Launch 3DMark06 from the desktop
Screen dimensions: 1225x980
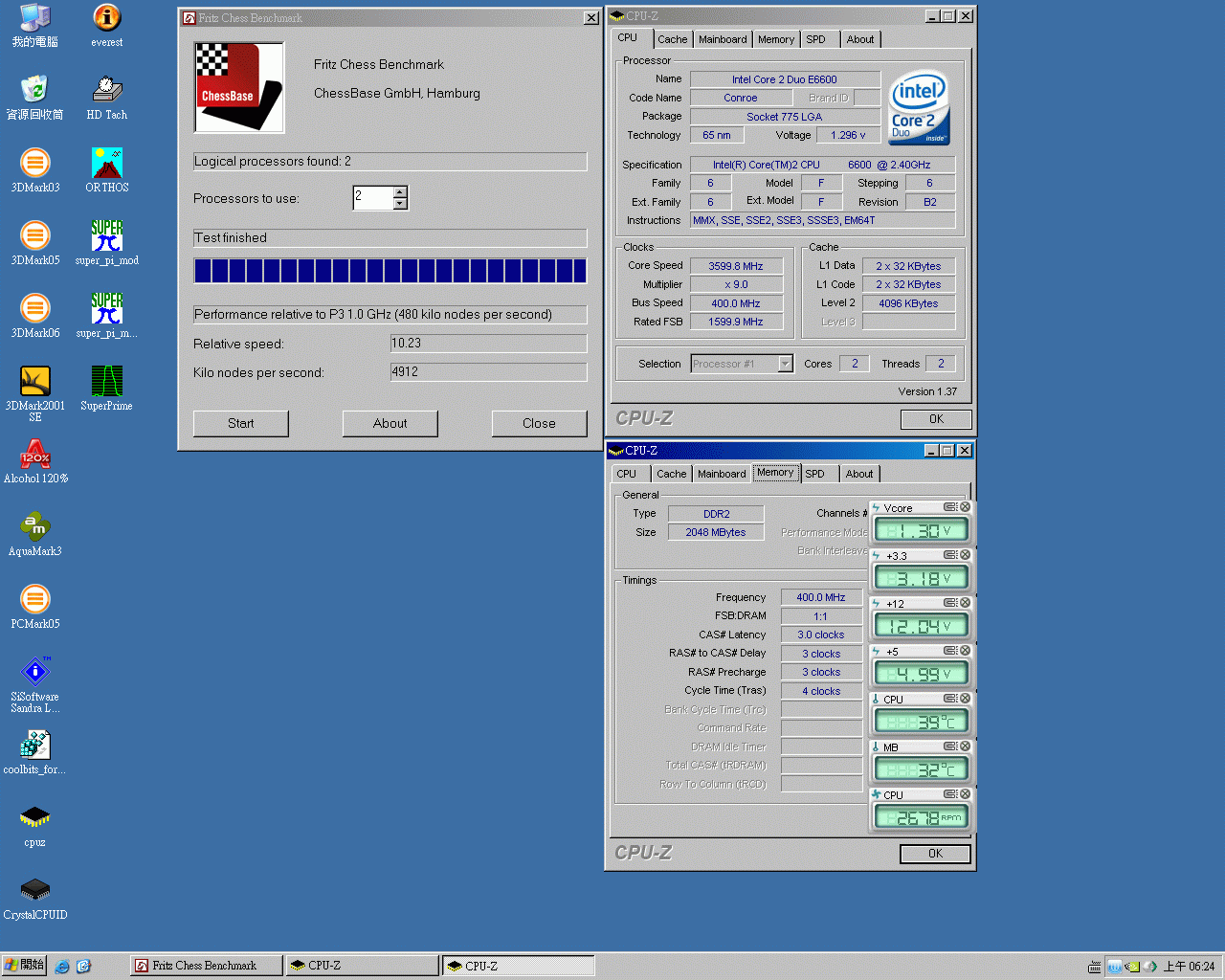coord(35,315)
